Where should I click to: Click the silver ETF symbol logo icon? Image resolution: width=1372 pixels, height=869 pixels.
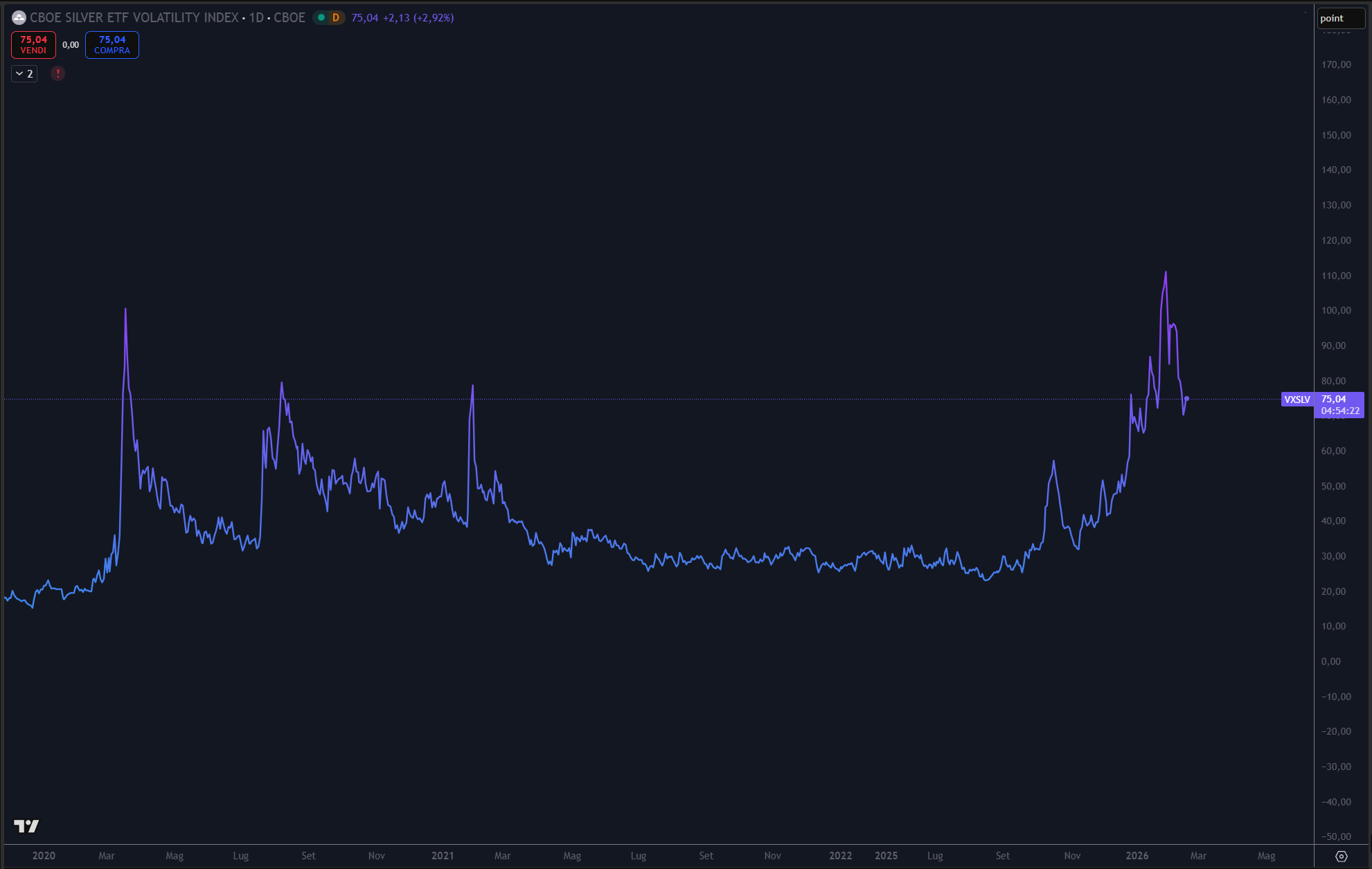19,18
